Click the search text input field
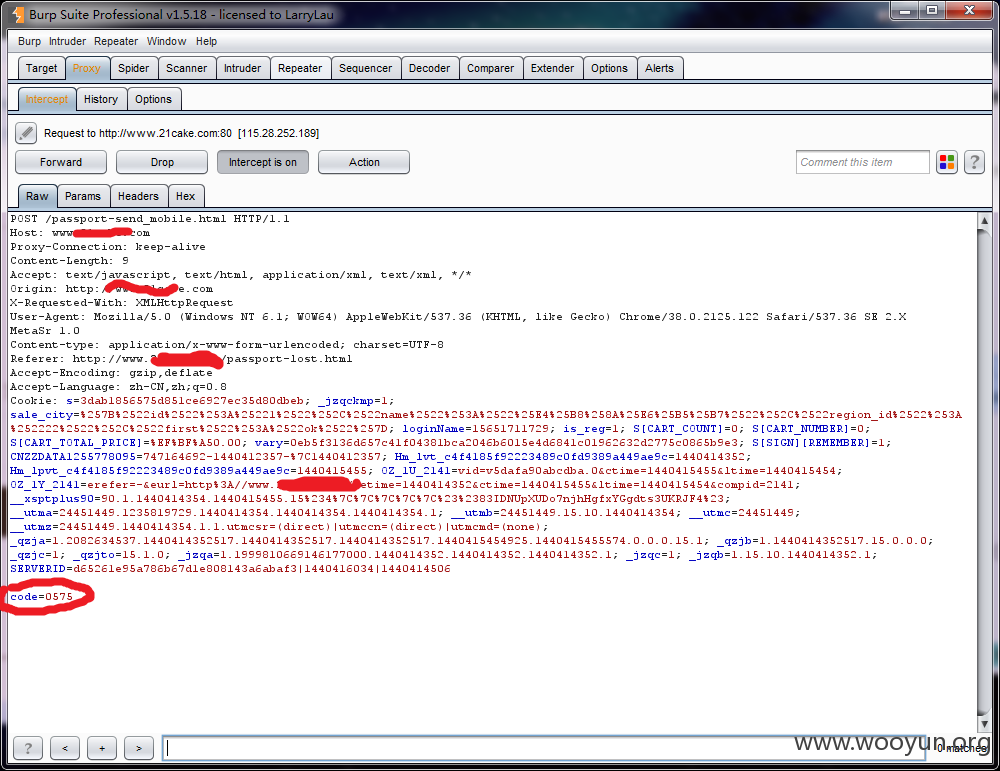This screenshot has width=1000, height=771. click(543, 748)
